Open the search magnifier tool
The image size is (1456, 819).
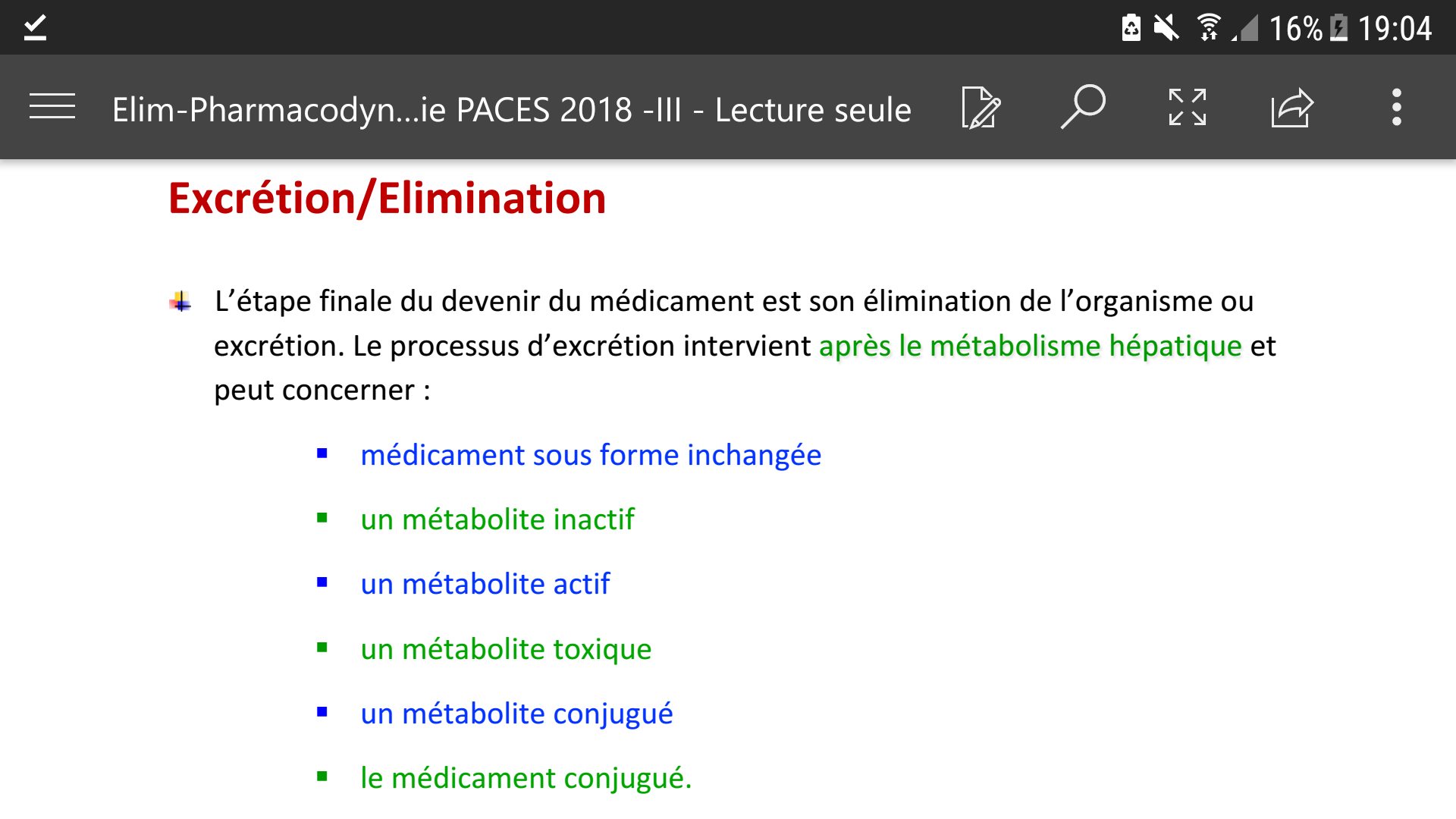pyautogui.click(x=1083, y=107)
